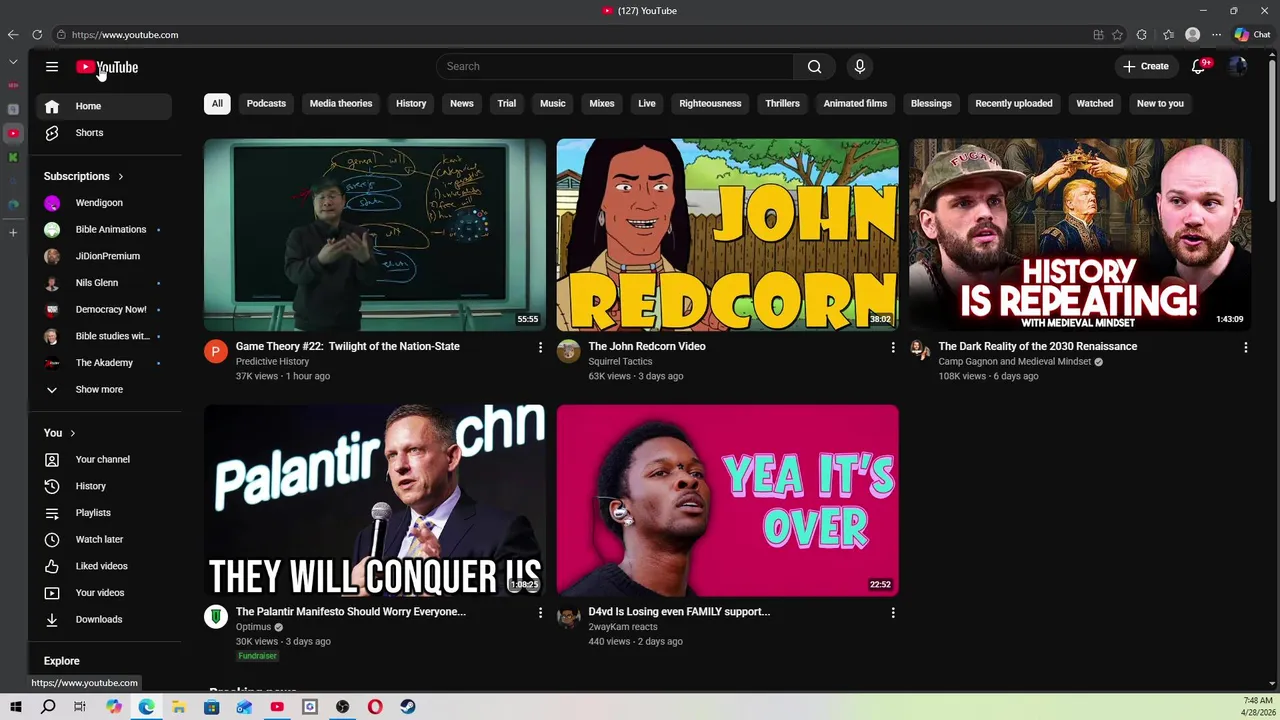Open John Redcorn Video options menu
The height and width of the screenshot is (720, 1280).
pyautogui.click(x=893, y=347)
